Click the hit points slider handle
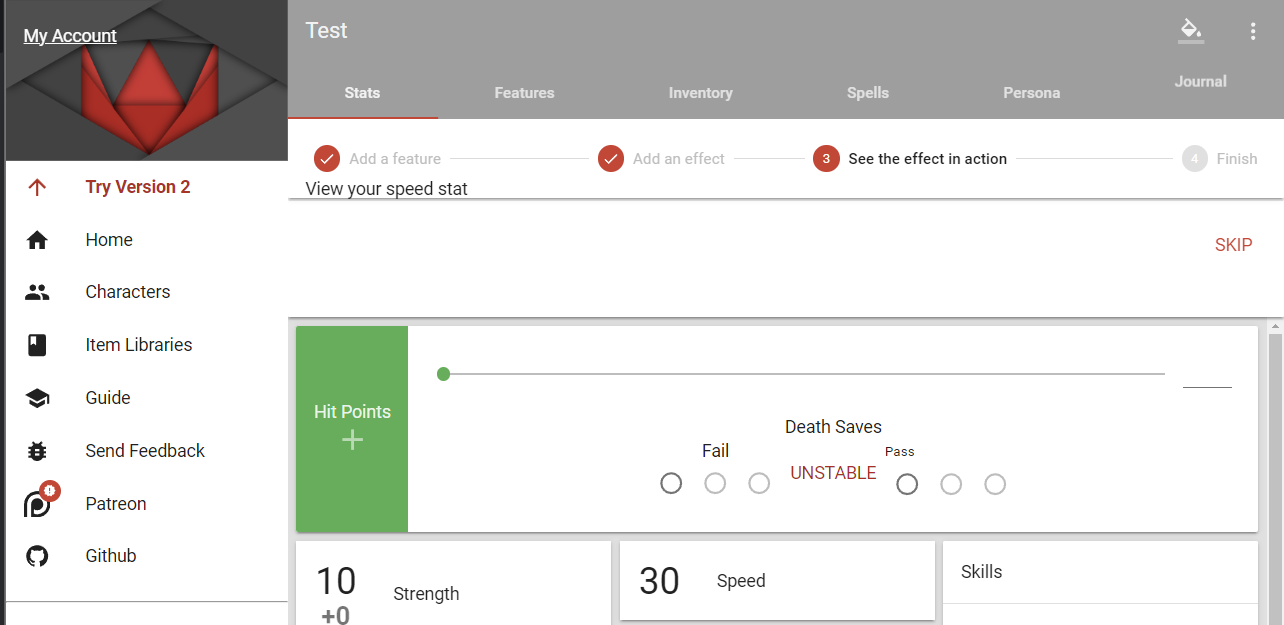Image resolution: width=1284 pixels, height=625 pixels. tap(444, 374)
